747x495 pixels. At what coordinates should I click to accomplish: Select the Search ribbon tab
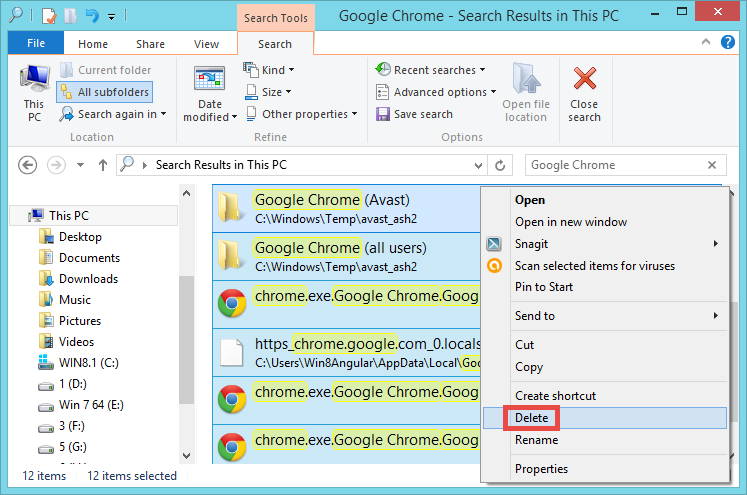click(275, 44)
